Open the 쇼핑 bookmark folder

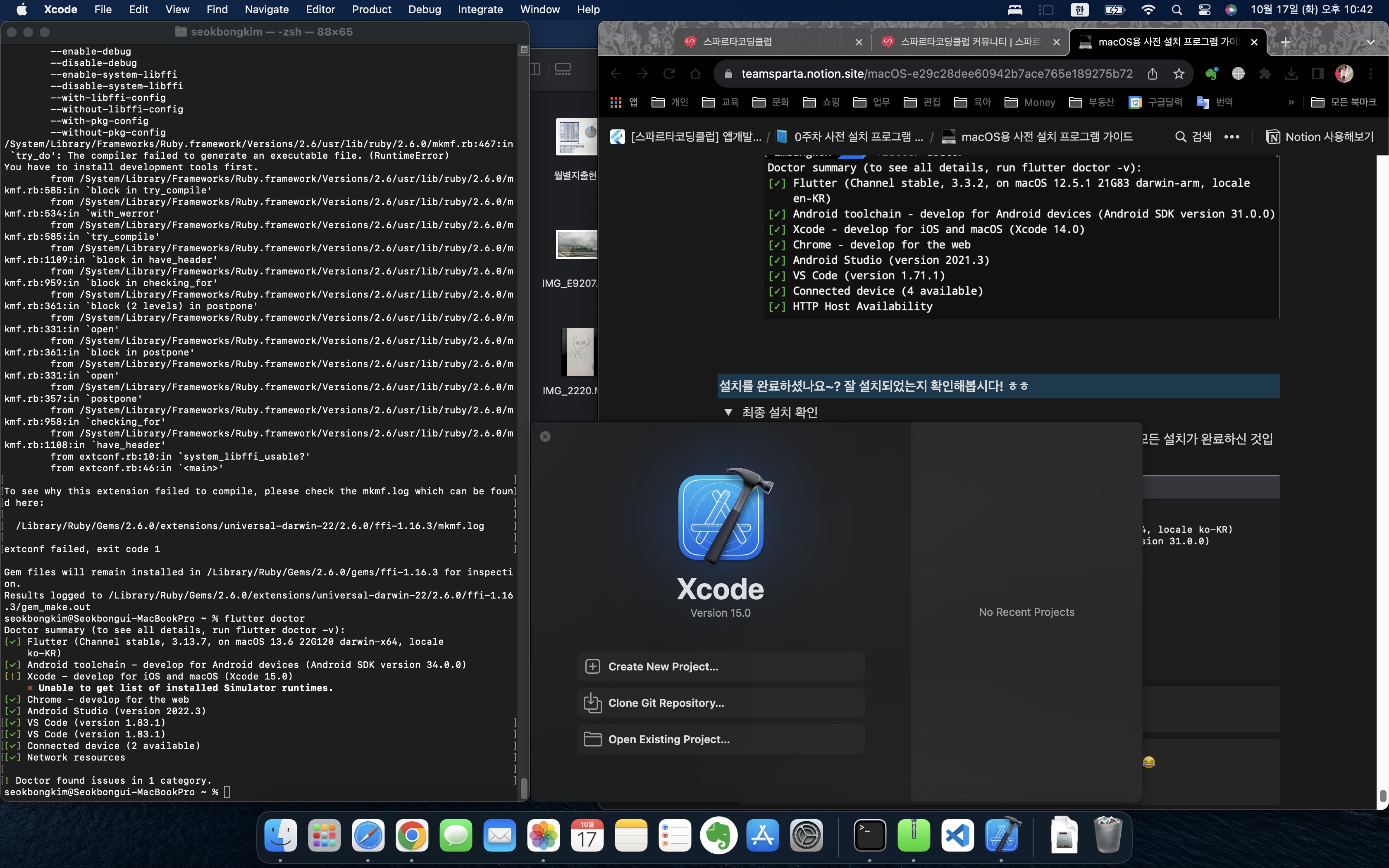coord(821,102)
